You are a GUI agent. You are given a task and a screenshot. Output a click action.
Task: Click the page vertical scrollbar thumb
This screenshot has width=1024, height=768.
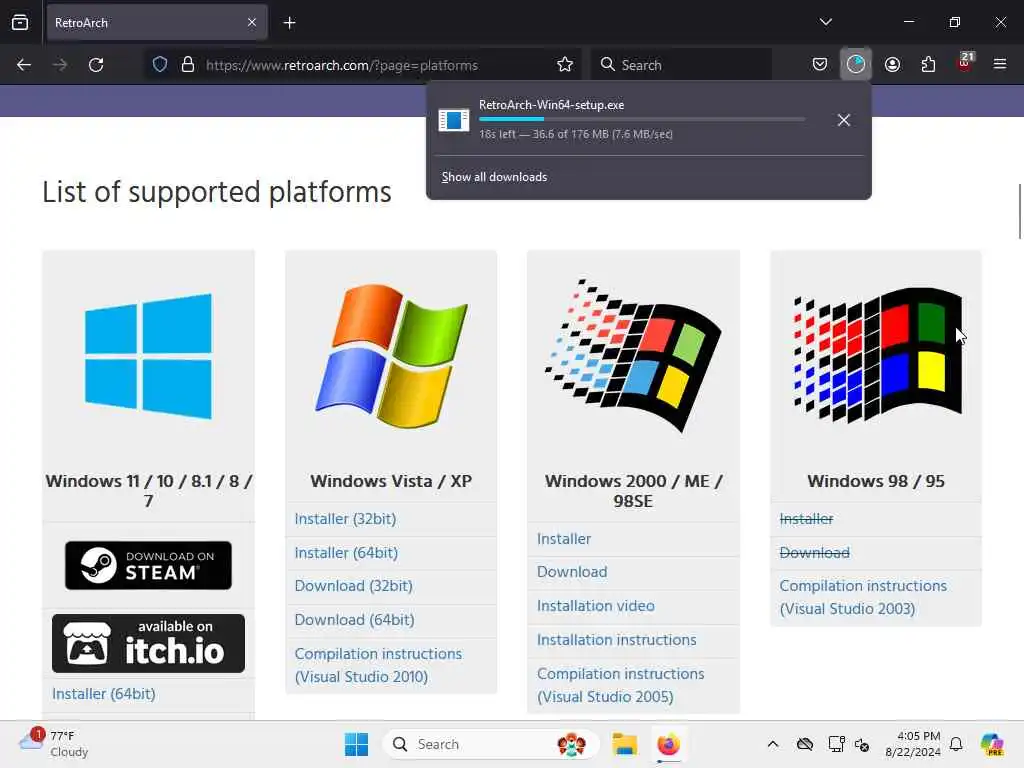coord(1020,212)
